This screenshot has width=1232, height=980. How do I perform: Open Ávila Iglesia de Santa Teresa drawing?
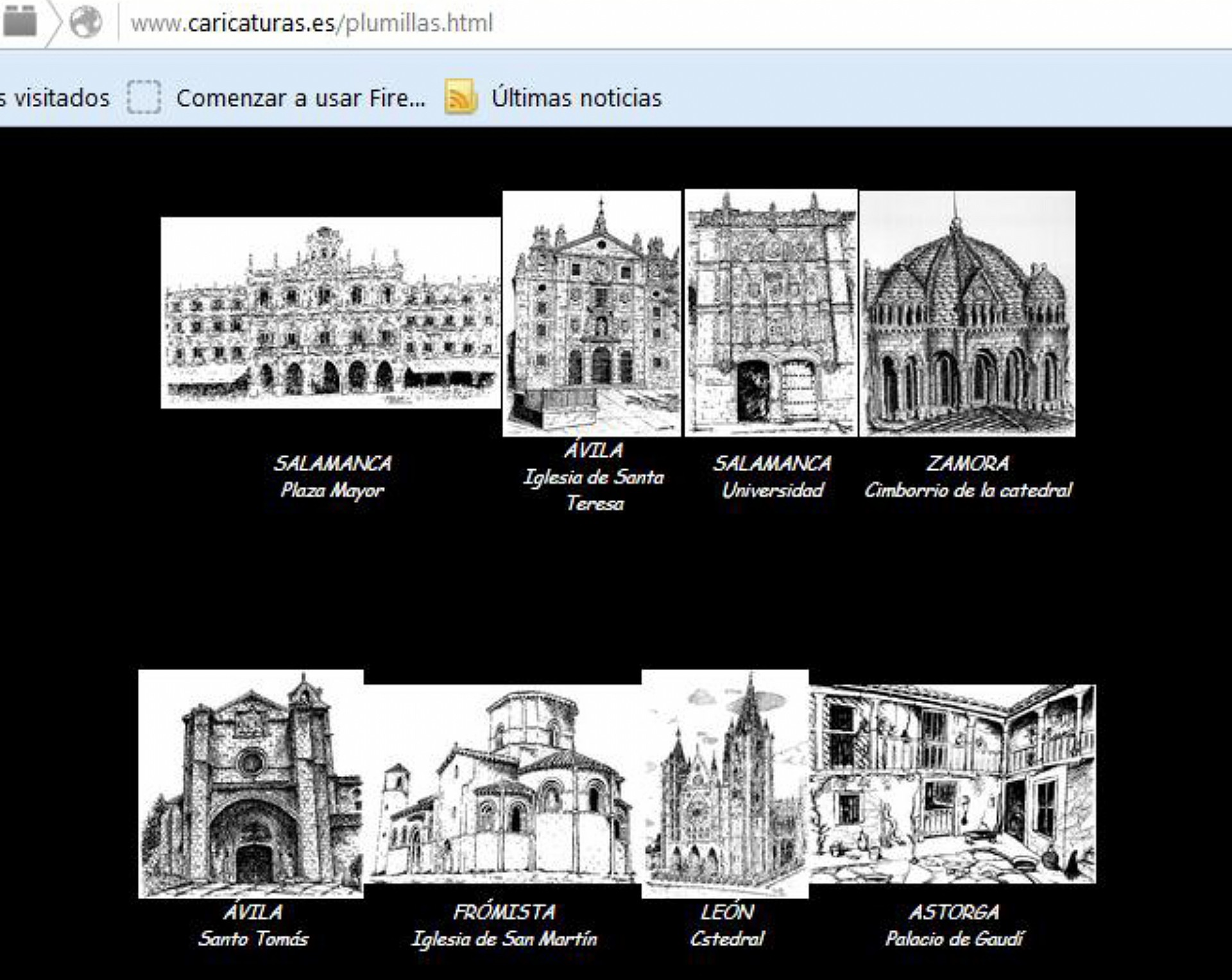tap(592, 313)
